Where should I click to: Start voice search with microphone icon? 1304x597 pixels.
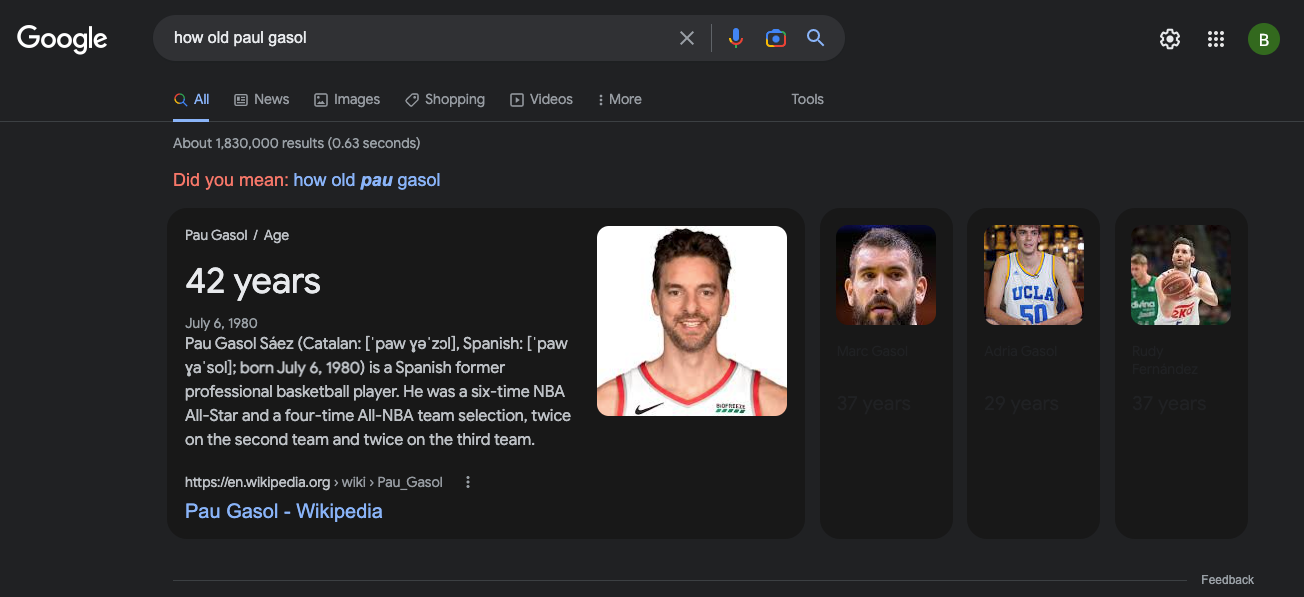pos(736,38)
